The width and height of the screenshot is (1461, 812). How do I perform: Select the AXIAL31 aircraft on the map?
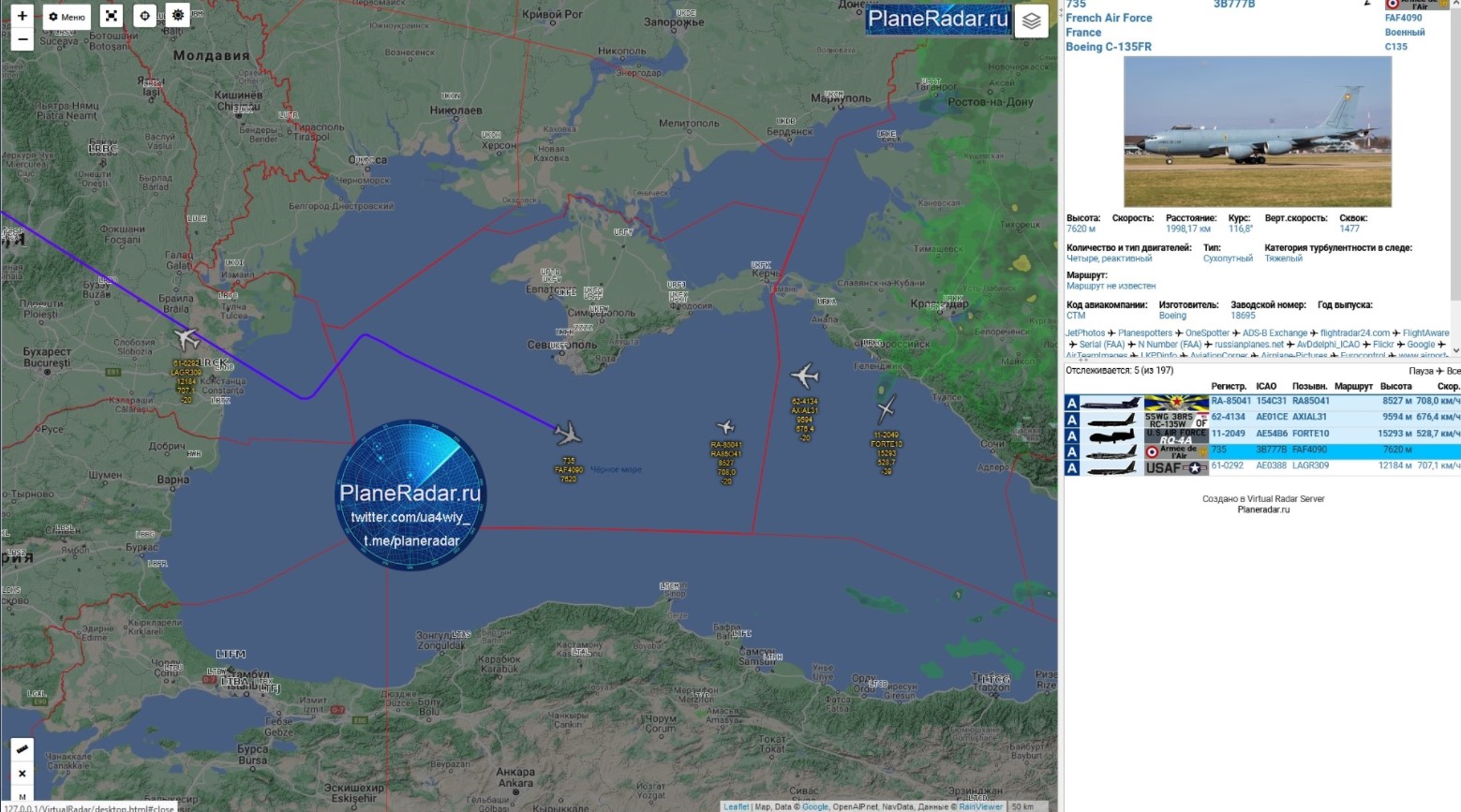tap(804, 376)
